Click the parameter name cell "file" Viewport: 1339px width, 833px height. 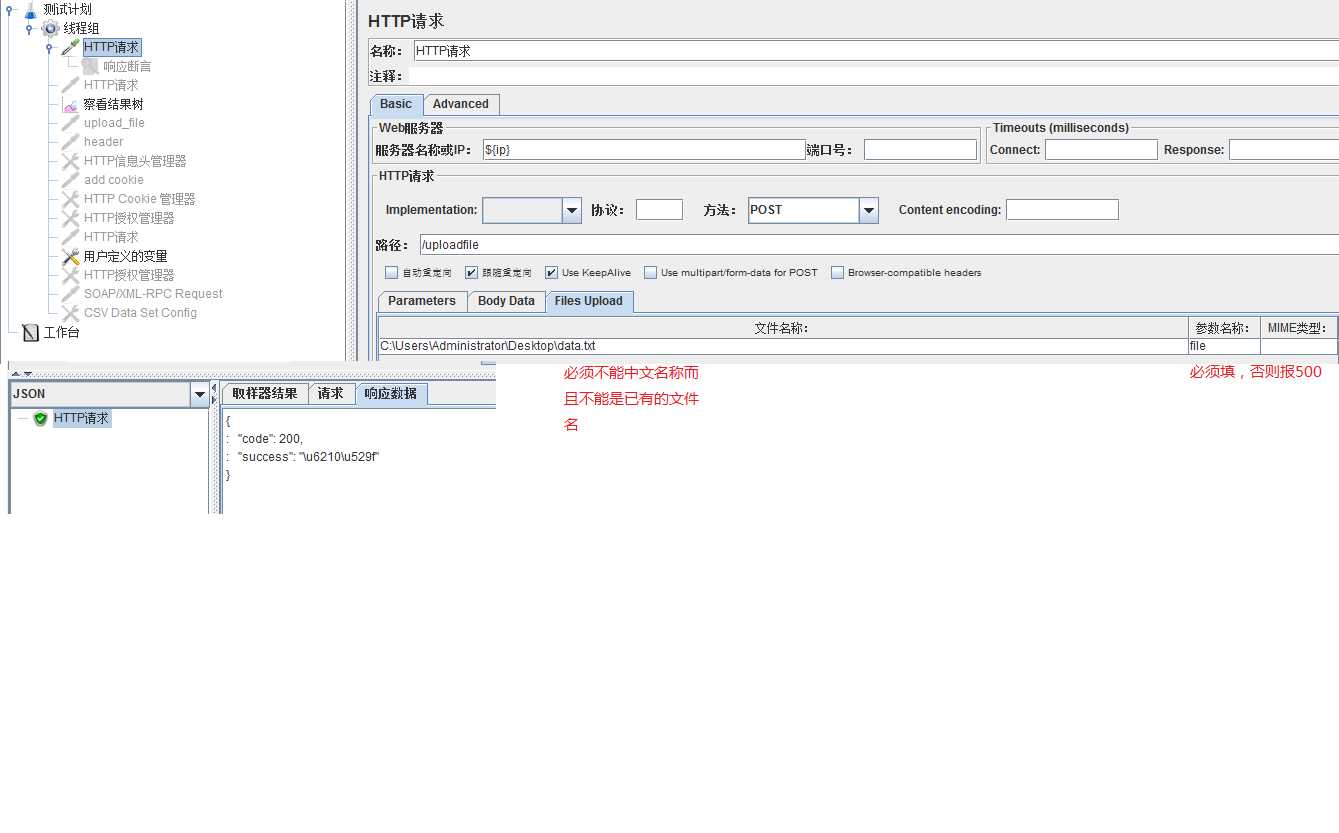[x=1224, y=346]
